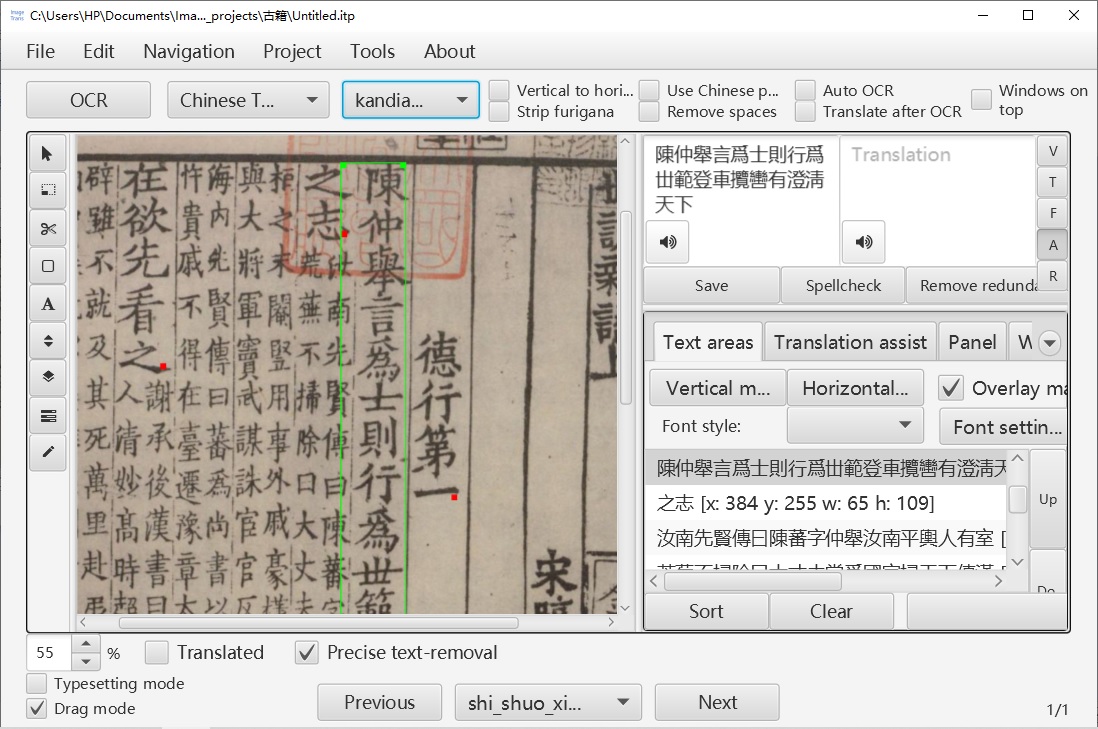Enable Strip furigana option
The height and width of the screenshot is (729, 1098).
tap(499, 111)
